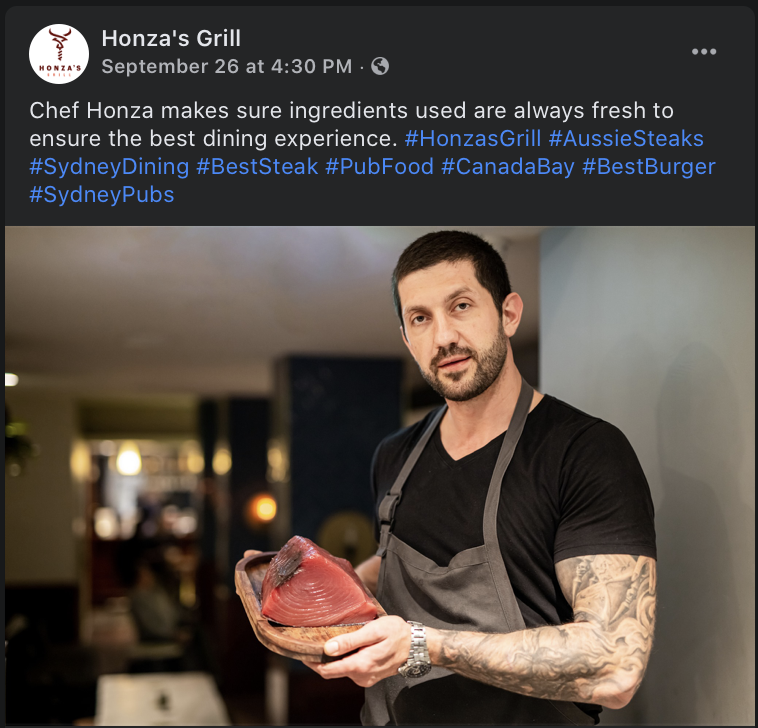Open the three-dot post options menu
This screenshot has height=728, width=758.
coord(703,52)
